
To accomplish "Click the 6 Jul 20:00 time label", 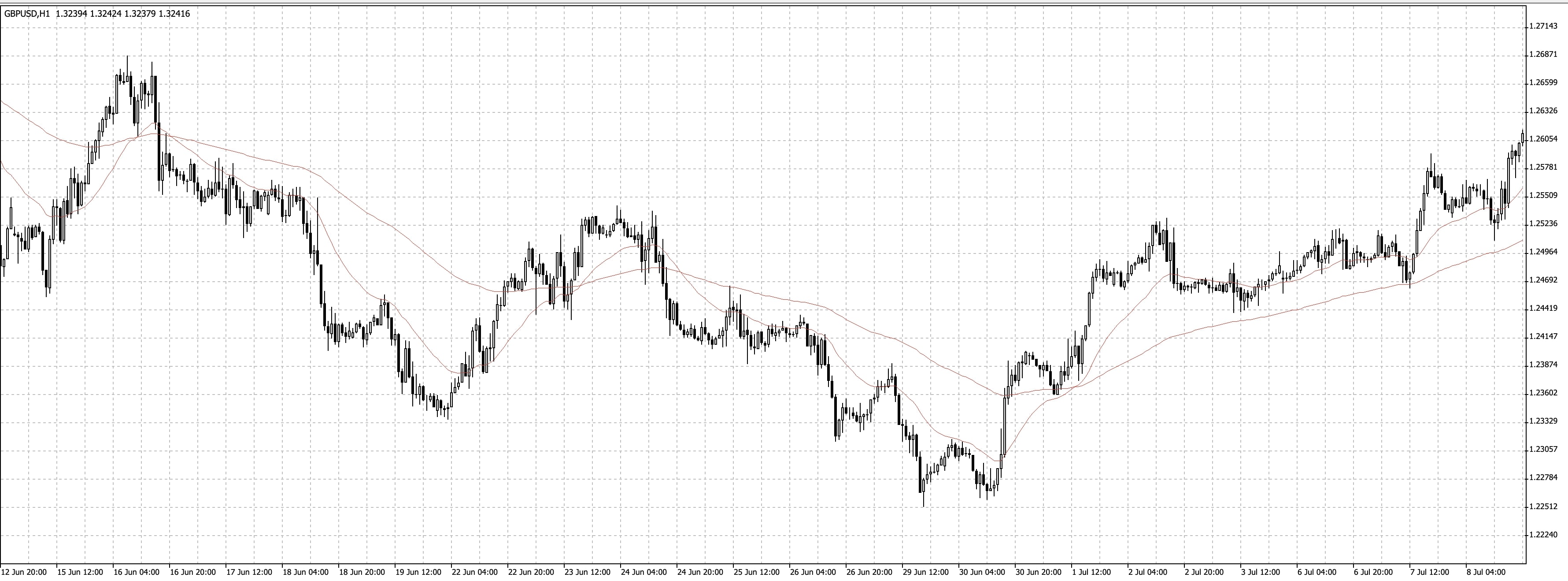I will pyautogui.click(x=1373, y=573).
